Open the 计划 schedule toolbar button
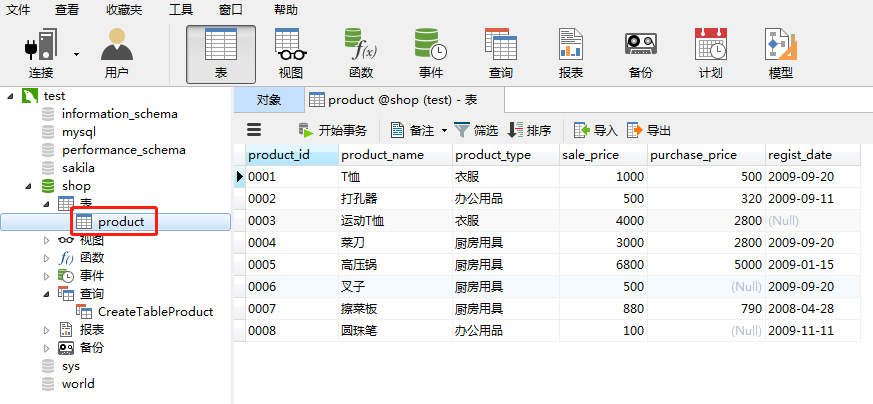This screenshot has width=873, height=404. coord(710,54)
